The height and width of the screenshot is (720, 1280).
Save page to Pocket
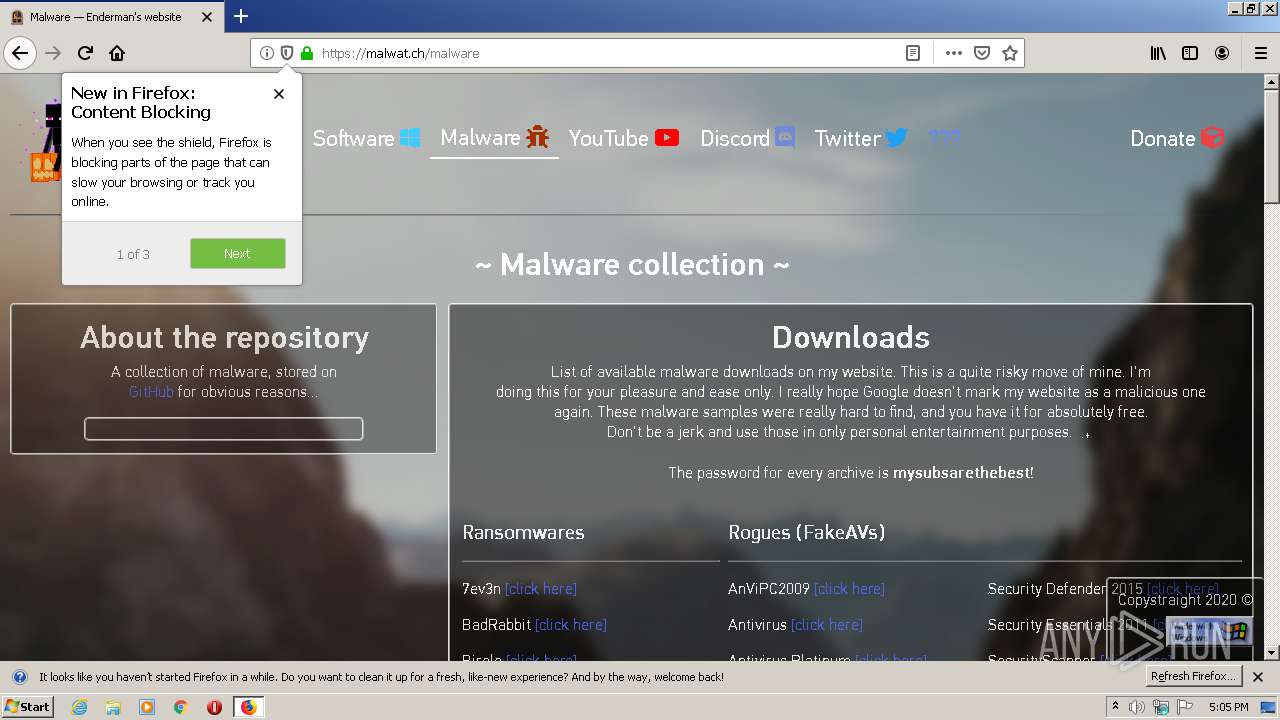(x=982, y=53)
